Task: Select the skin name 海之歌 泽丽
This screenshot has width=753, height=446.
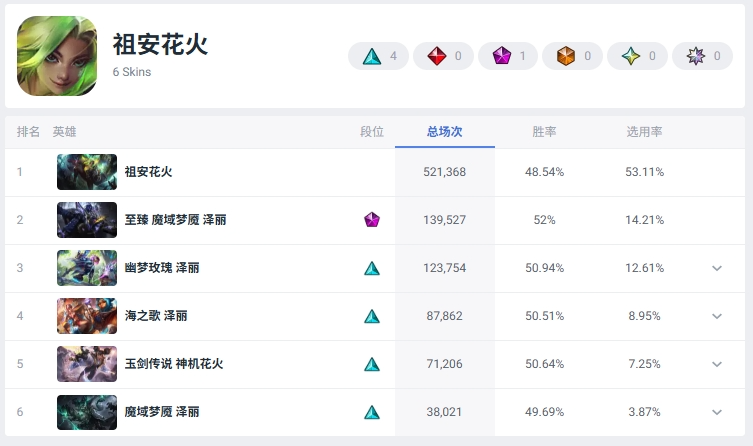Action: tap(156, 316)
